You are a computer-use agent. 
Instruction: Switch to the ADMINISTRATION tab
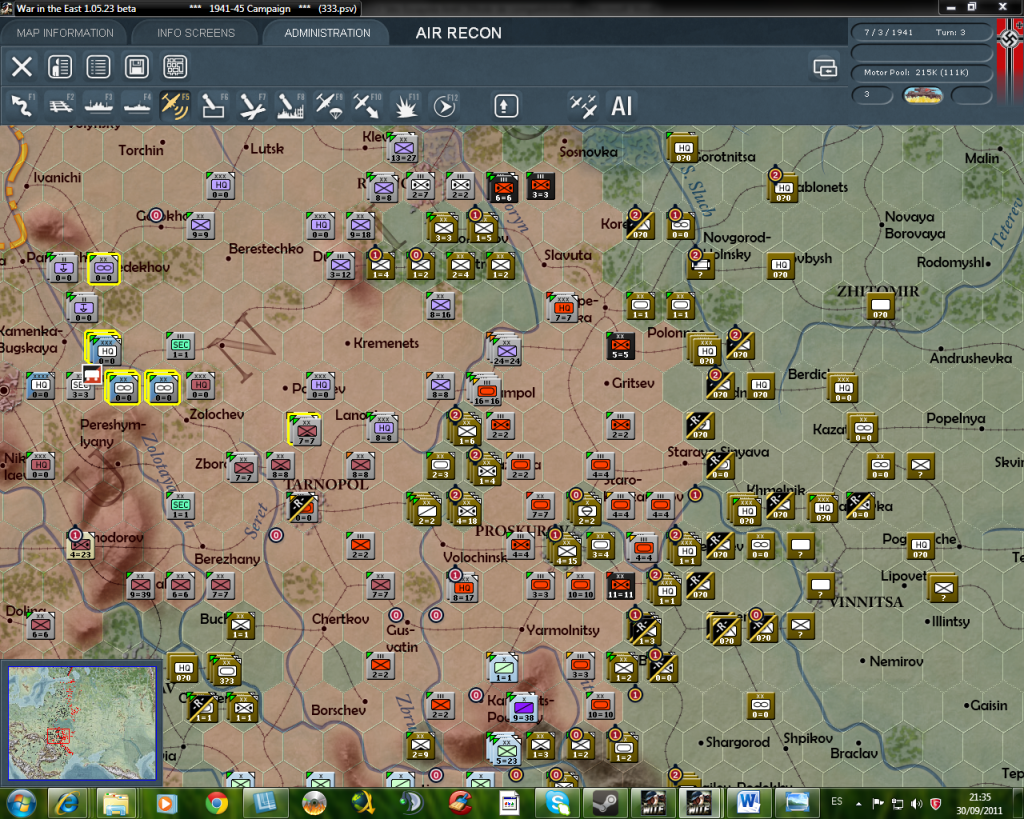click(327, 33)
